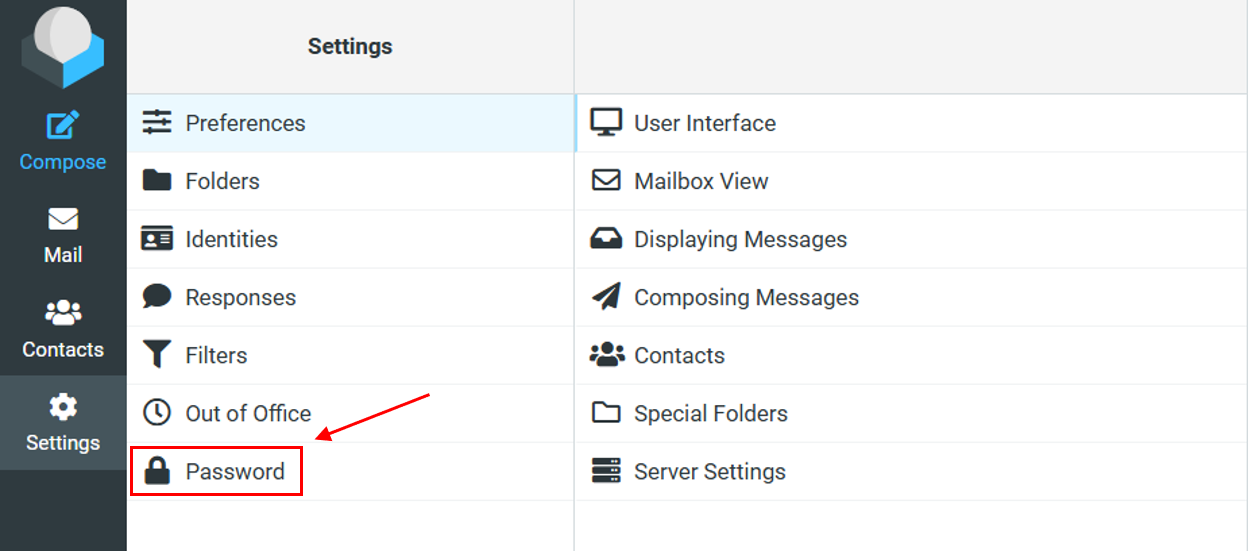Viewport: 1249px width, 551px height.
Task: Open Server Settings preferences
Action: [x=709, y=471]
